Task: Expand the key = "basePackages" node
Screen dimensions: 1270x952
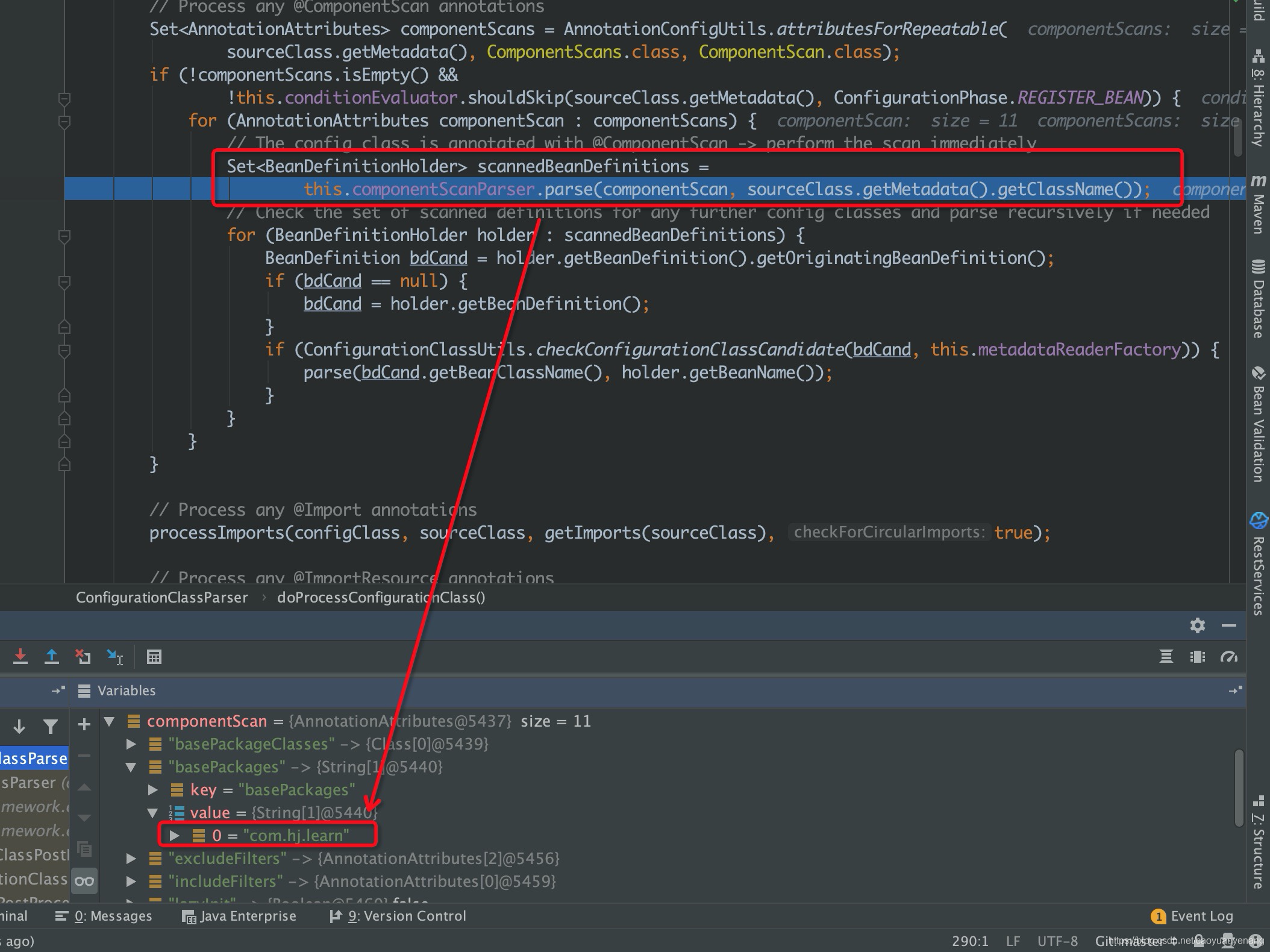Action: [152, 790]
